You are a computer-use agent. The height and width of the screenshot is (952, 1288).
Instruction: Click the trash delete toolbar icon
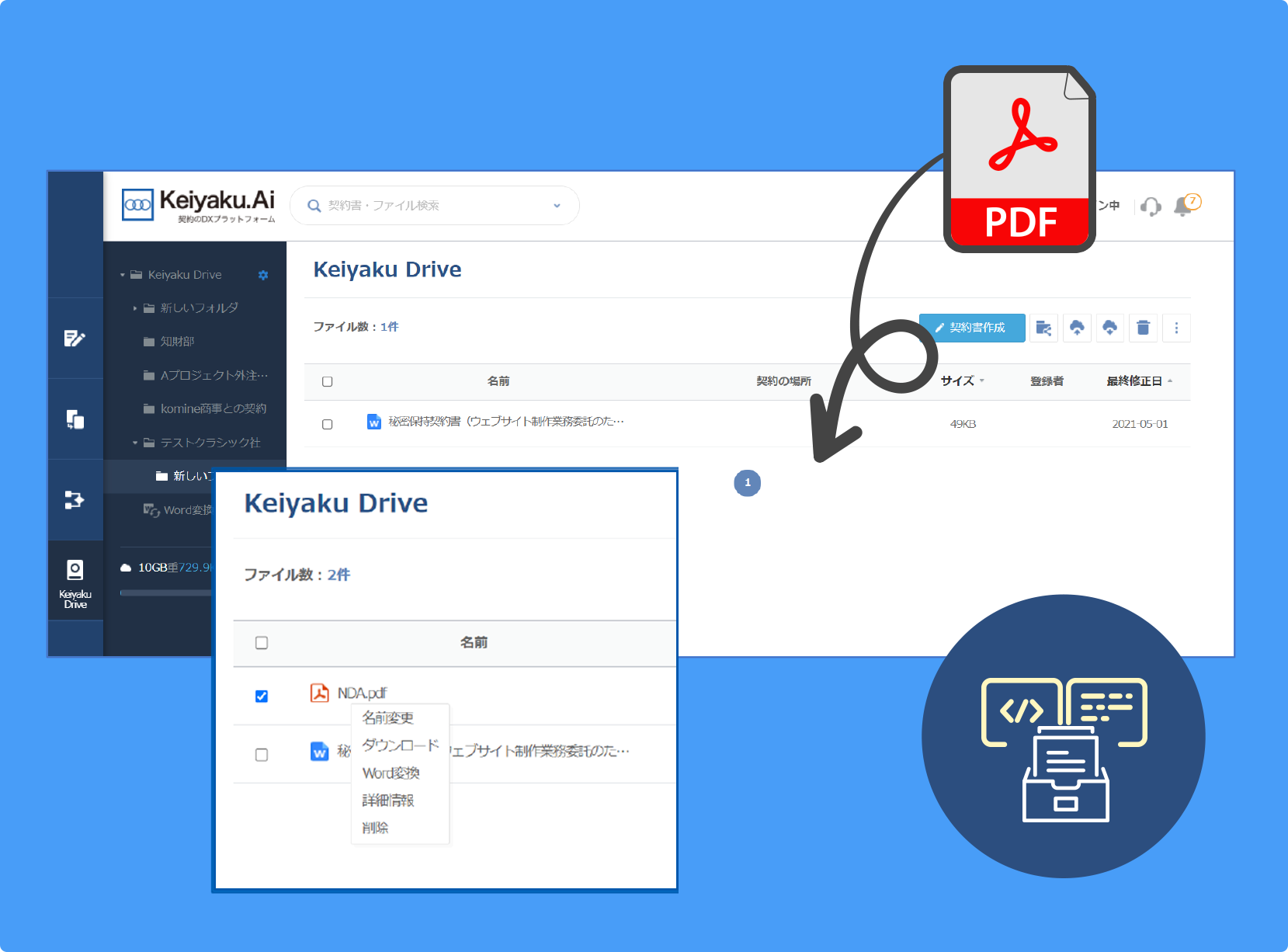point(1143,328)
